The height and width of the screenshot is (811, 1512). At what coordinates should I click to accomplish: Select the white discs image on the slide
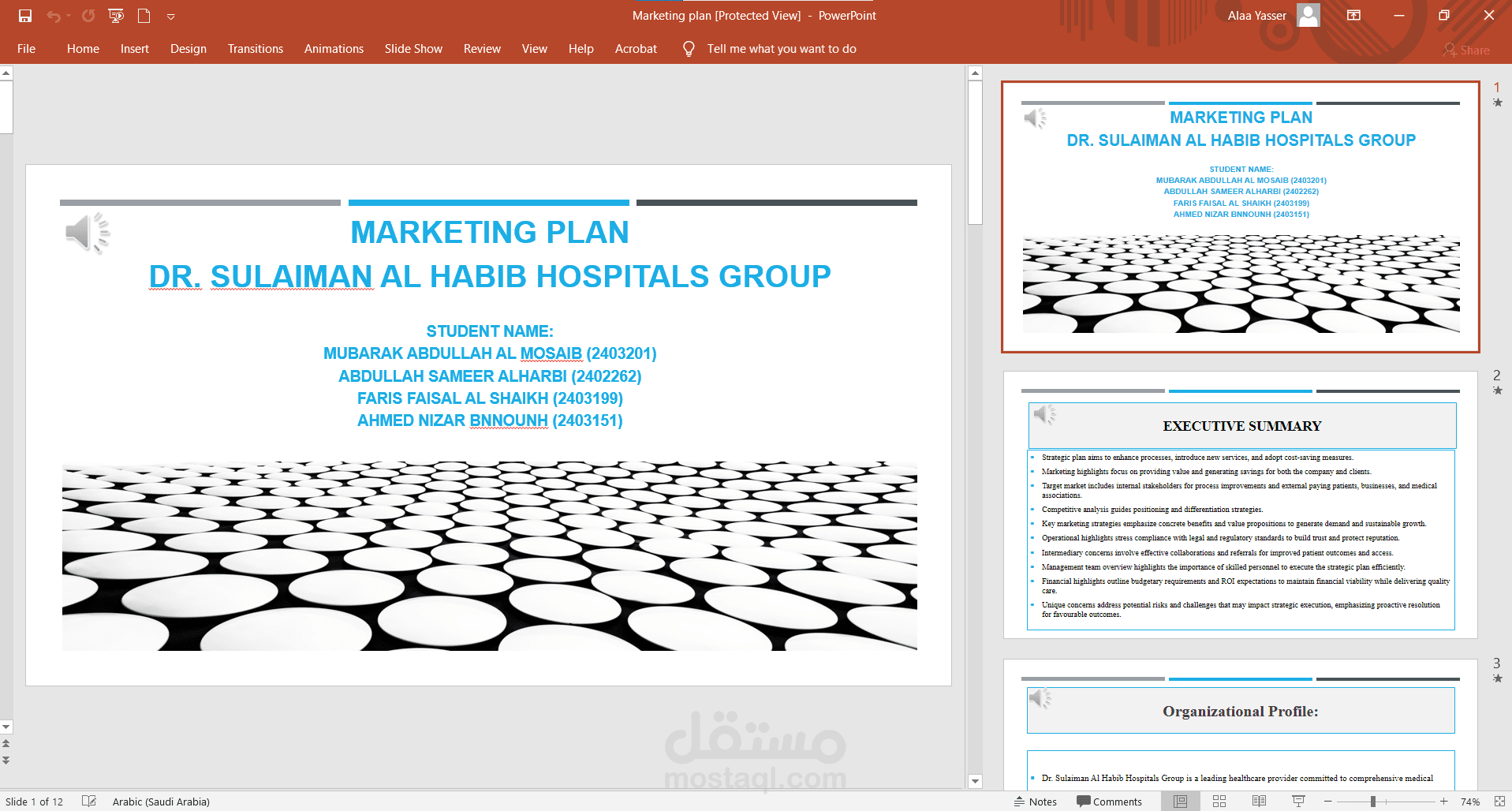[x=490, y=556]
